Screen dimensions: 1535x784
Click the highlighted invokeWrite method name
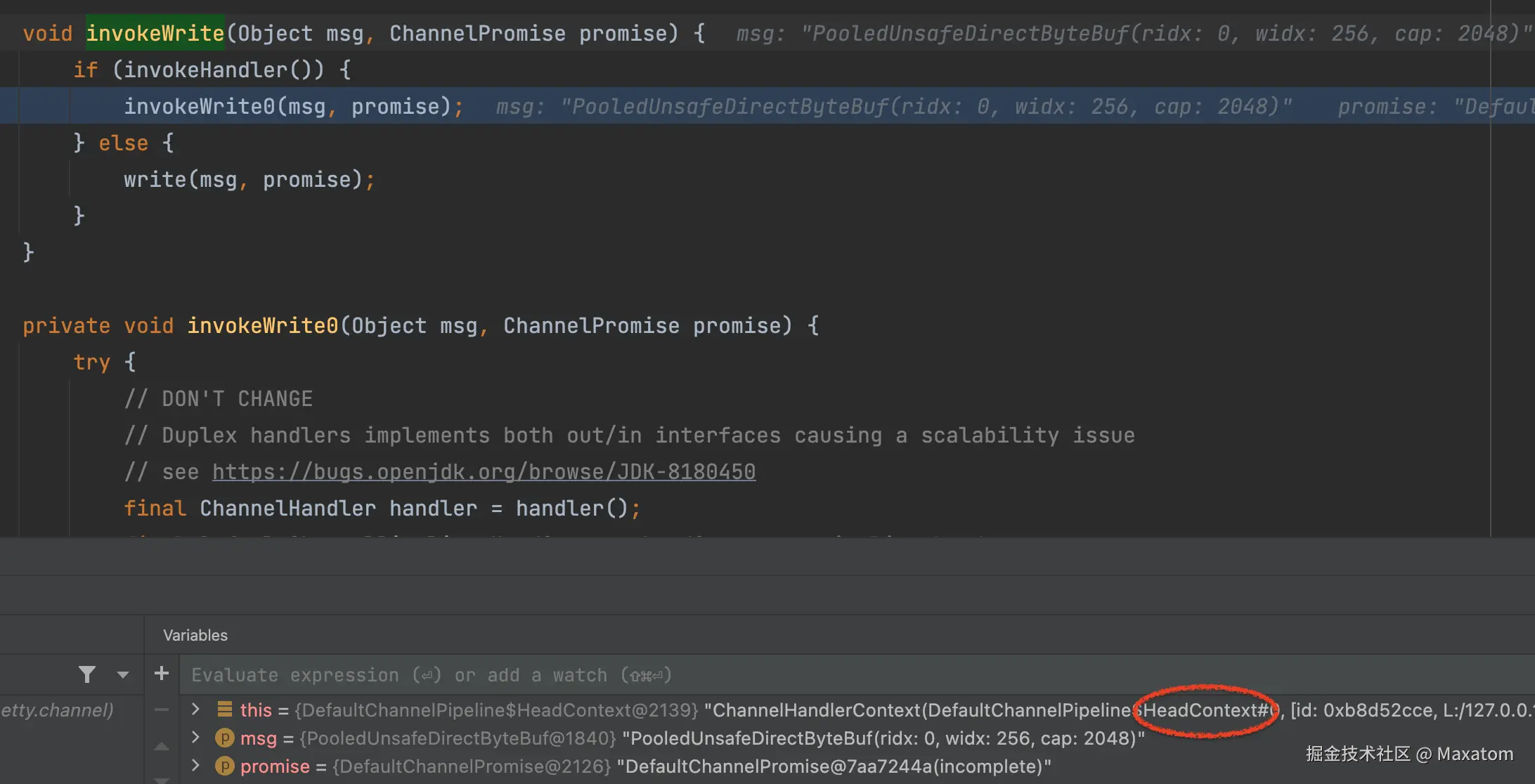point(155,33)
